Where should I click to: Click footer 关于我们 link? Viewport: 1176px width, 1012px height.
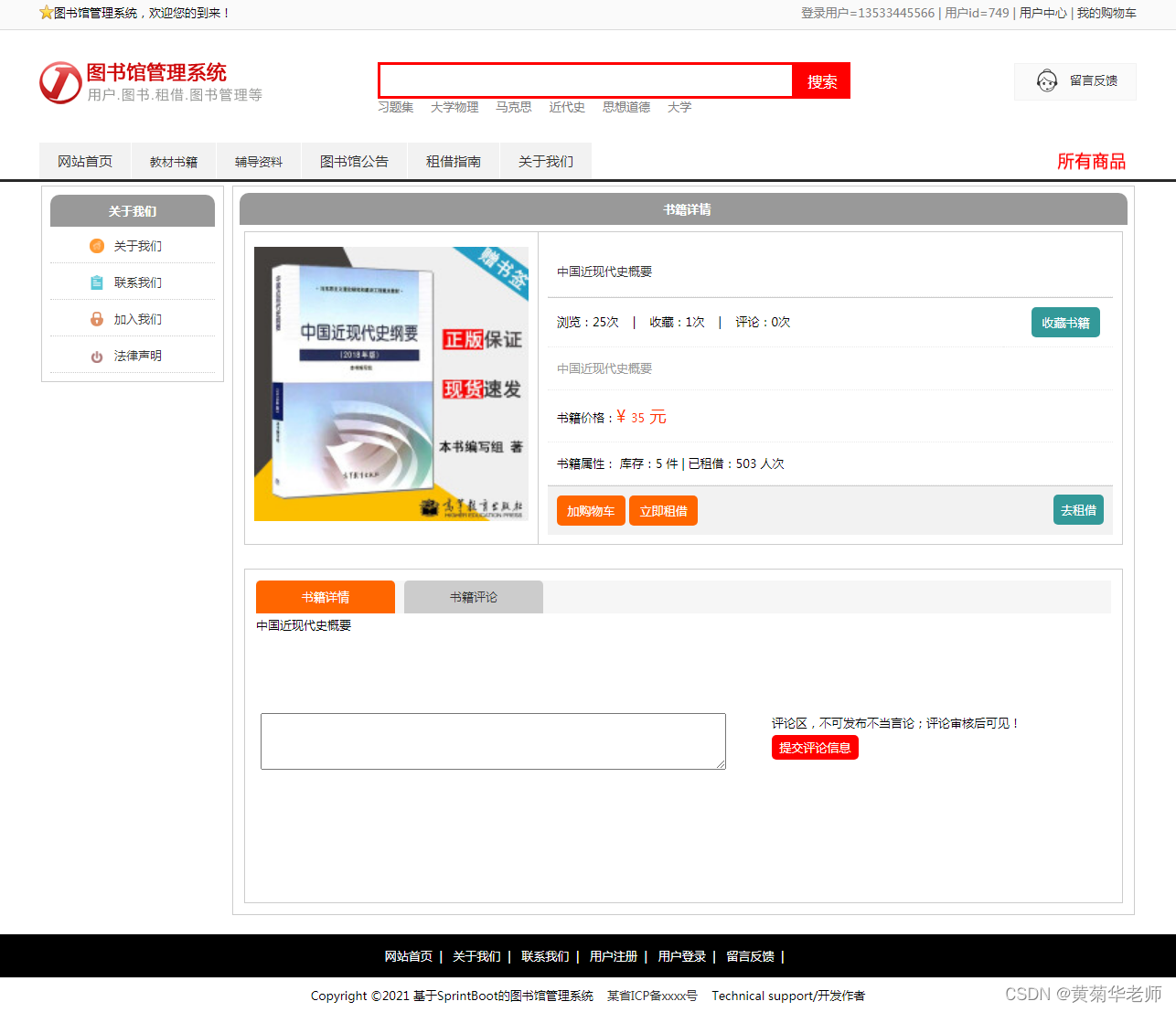(476, 956)
